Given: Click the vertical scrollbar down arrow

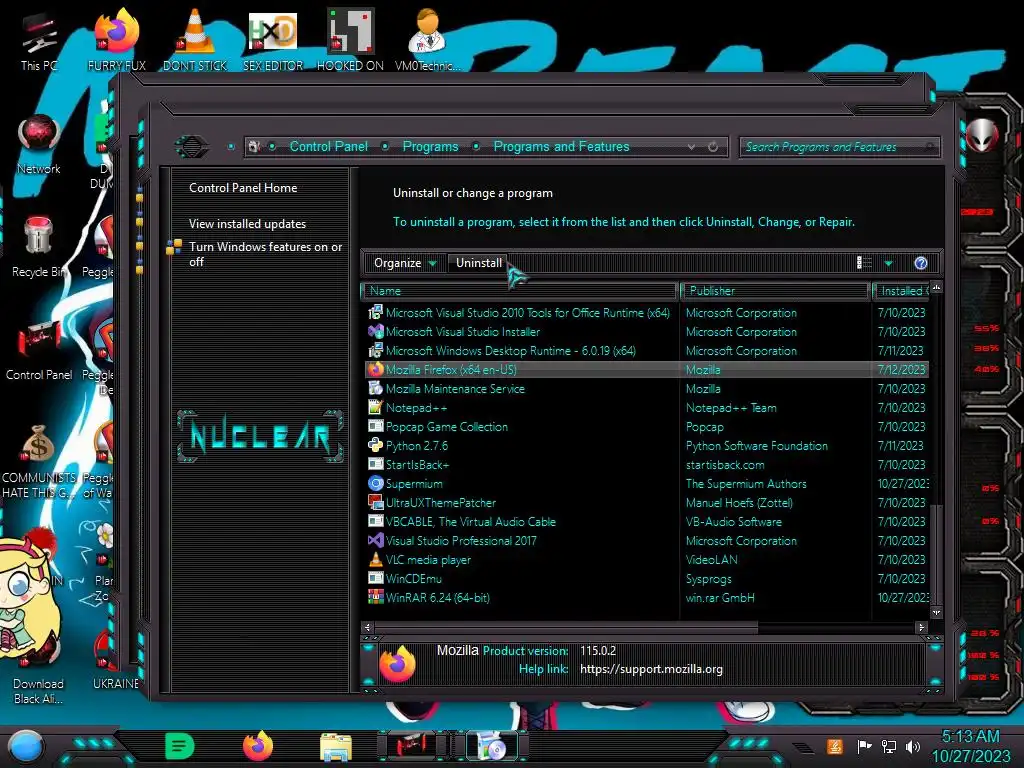Looking at the screenshot, I should tap(936, 613).
